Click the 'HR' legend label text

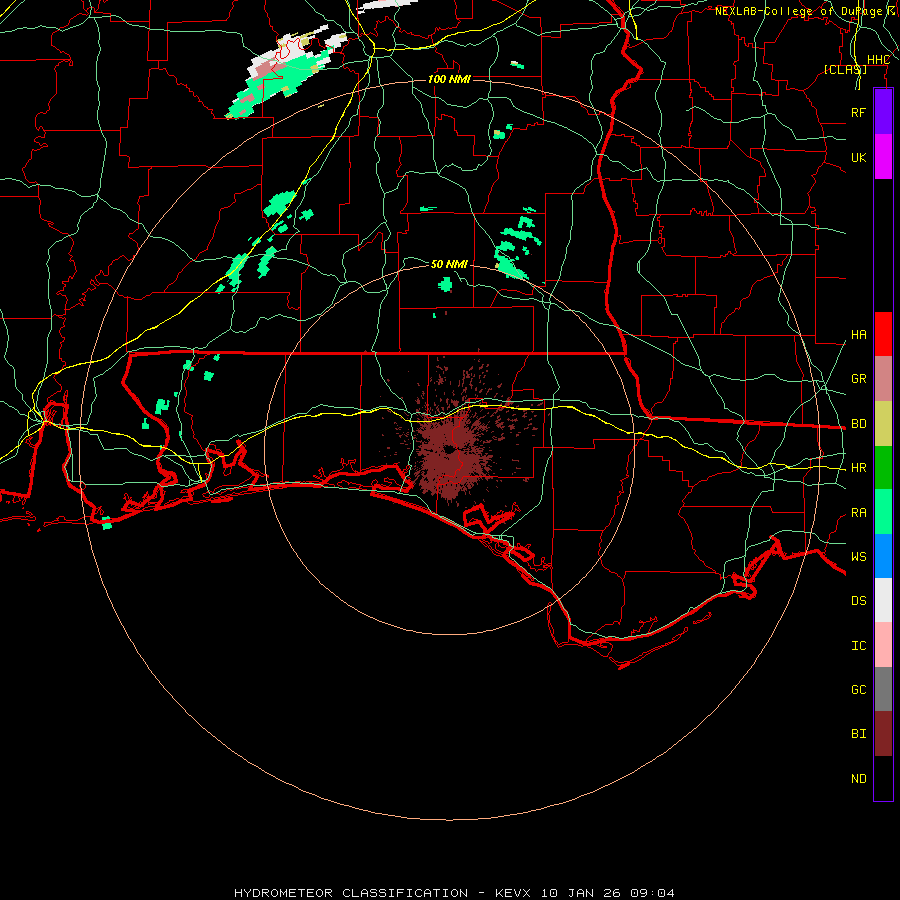point(858,468)
